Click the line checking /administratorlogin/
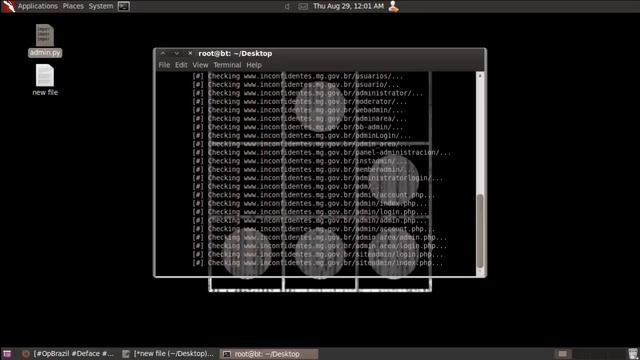This screenshot has height=360, width=640. click(318, 178)
